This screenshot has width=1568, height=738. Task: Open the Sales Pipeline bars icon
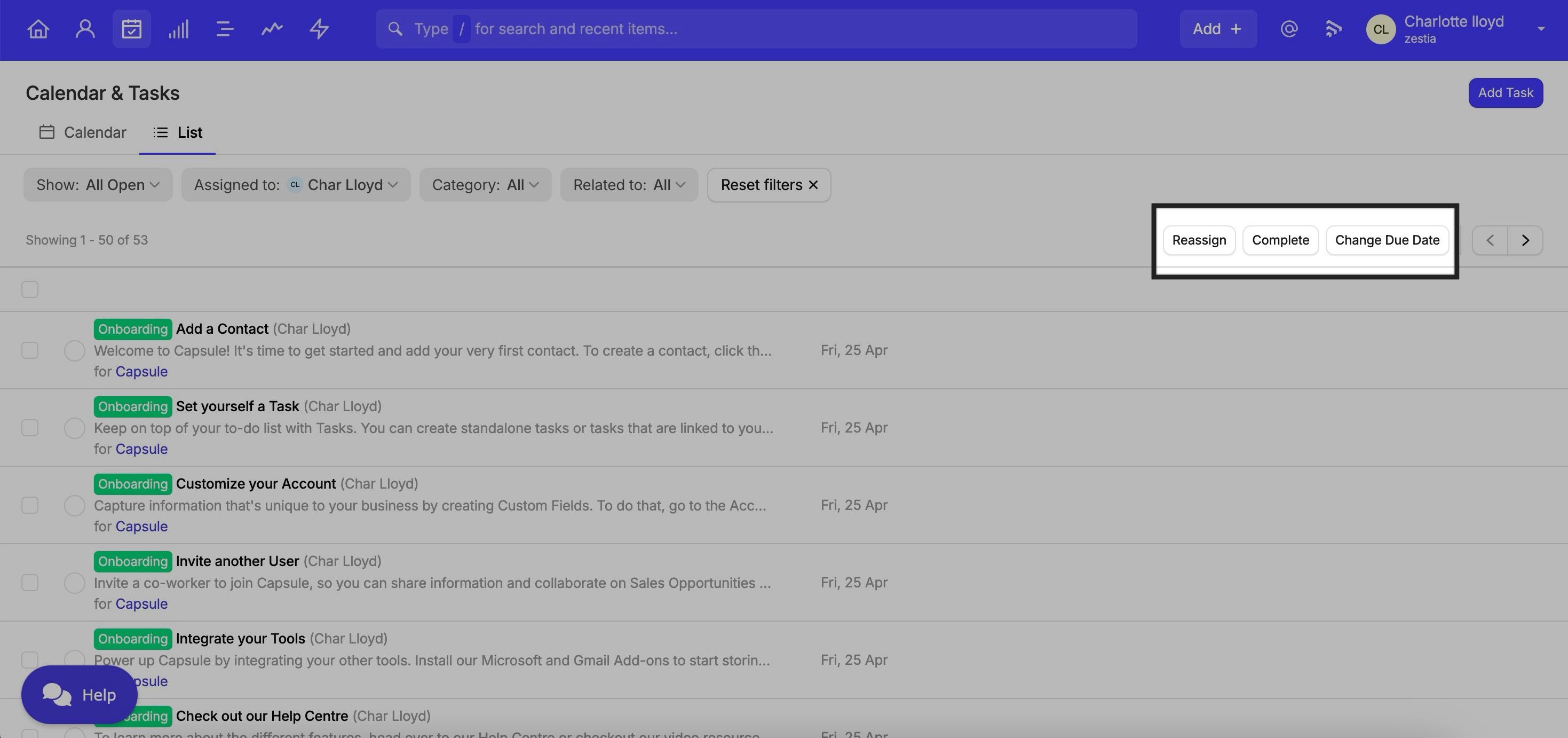tap(178, 29)
